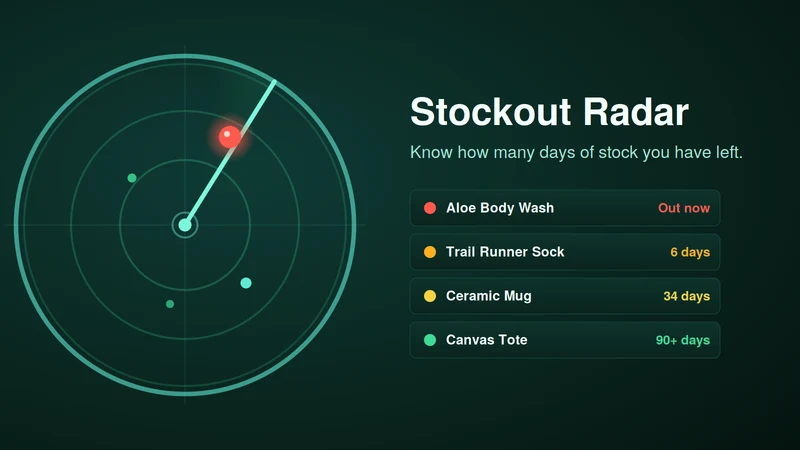Click the "6 days" value
This screenshot has width=800, height=450.
click(690, 252)
